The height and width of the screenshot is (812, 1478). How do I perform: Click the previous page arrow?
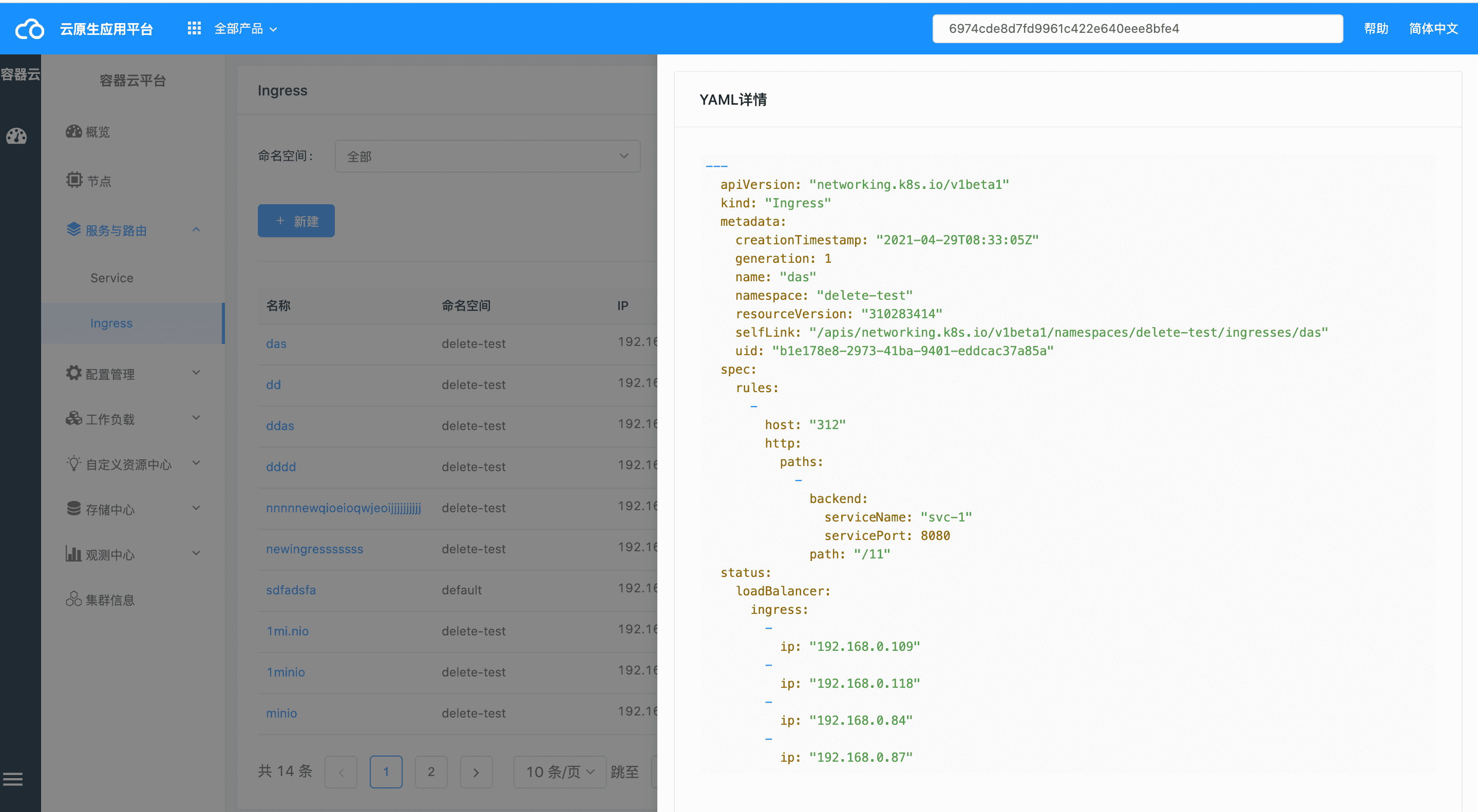pos(341,772)
